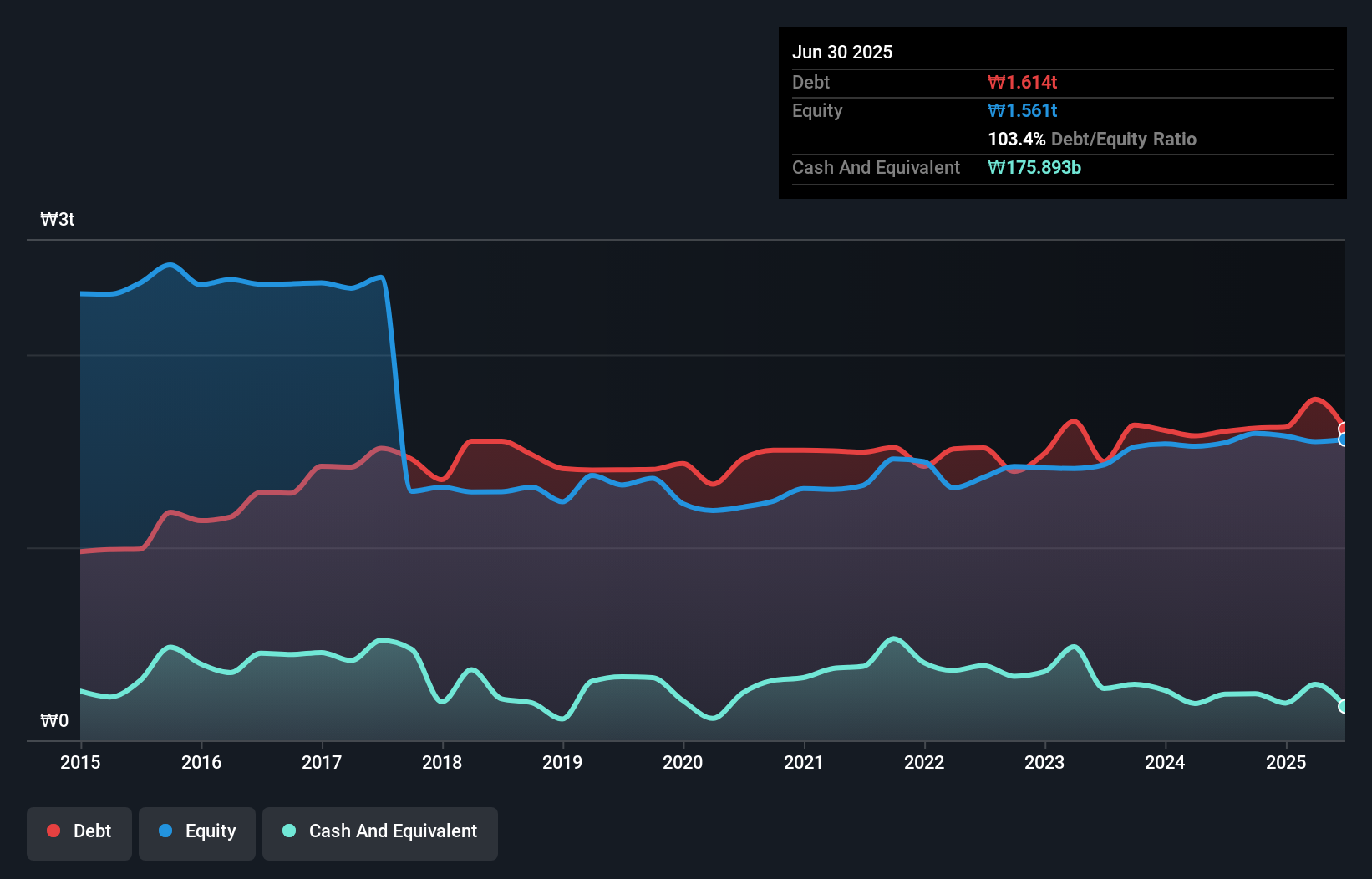Select the 2025 axis label
Viewport: 1372px width, 879px height.
[x=1287, y=762]
